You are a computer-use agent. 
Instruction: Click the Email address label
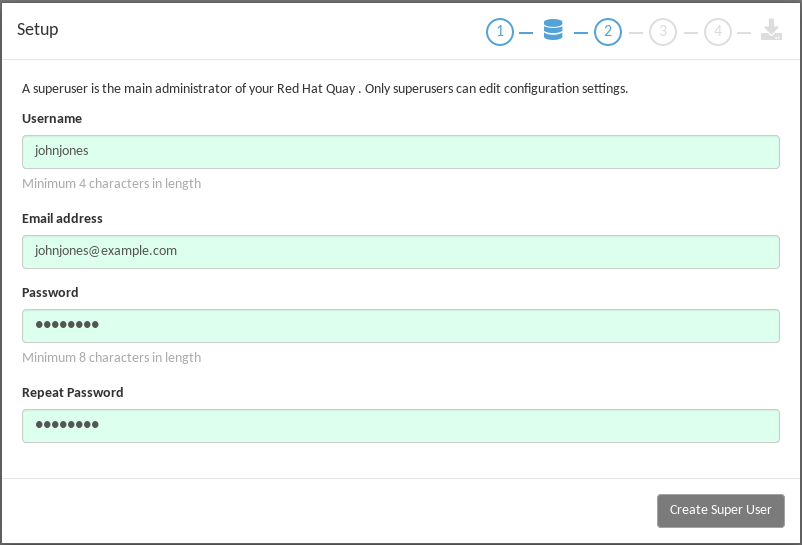coord(62,219)
